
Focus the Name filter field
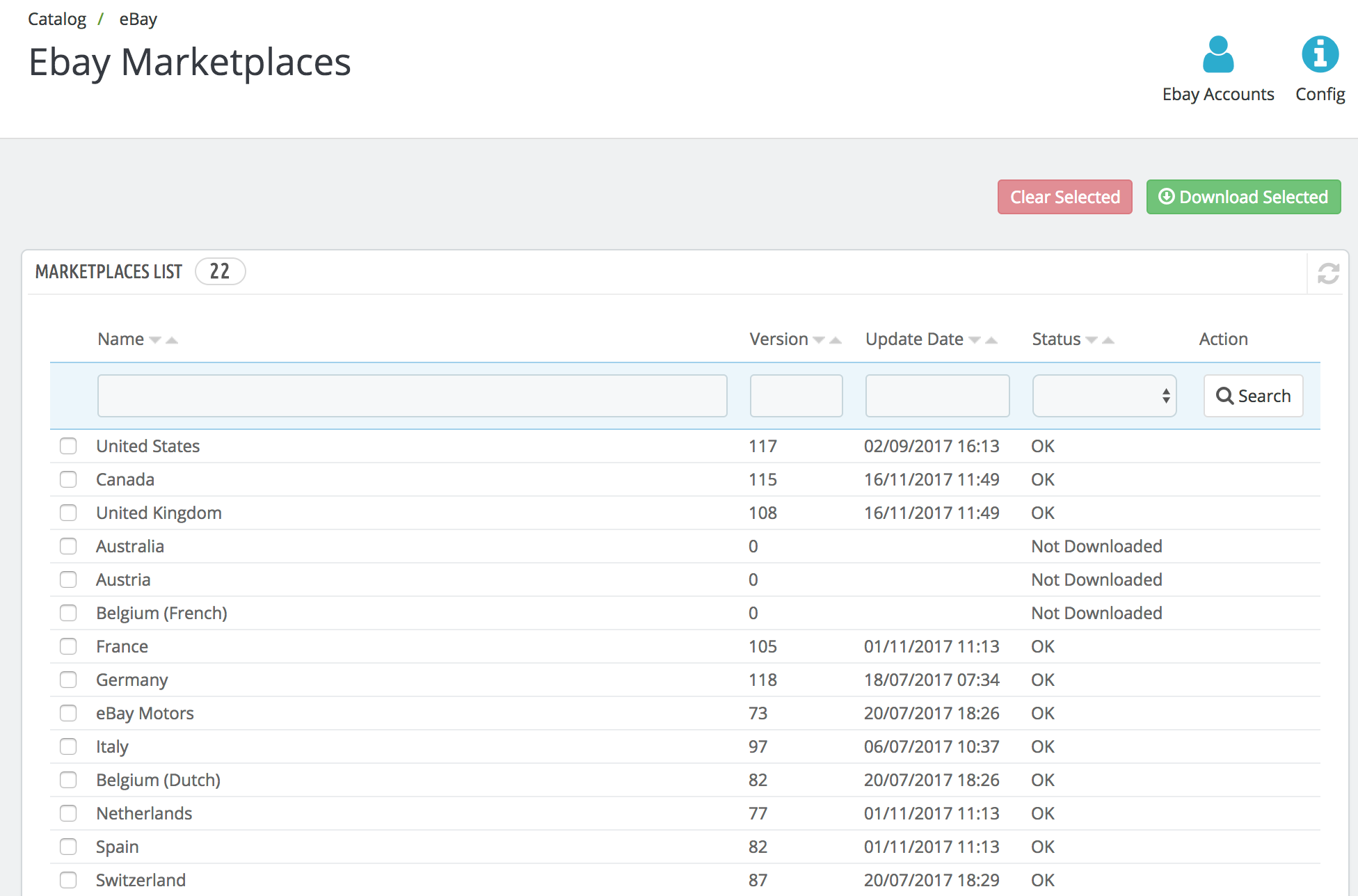[412, 396]
